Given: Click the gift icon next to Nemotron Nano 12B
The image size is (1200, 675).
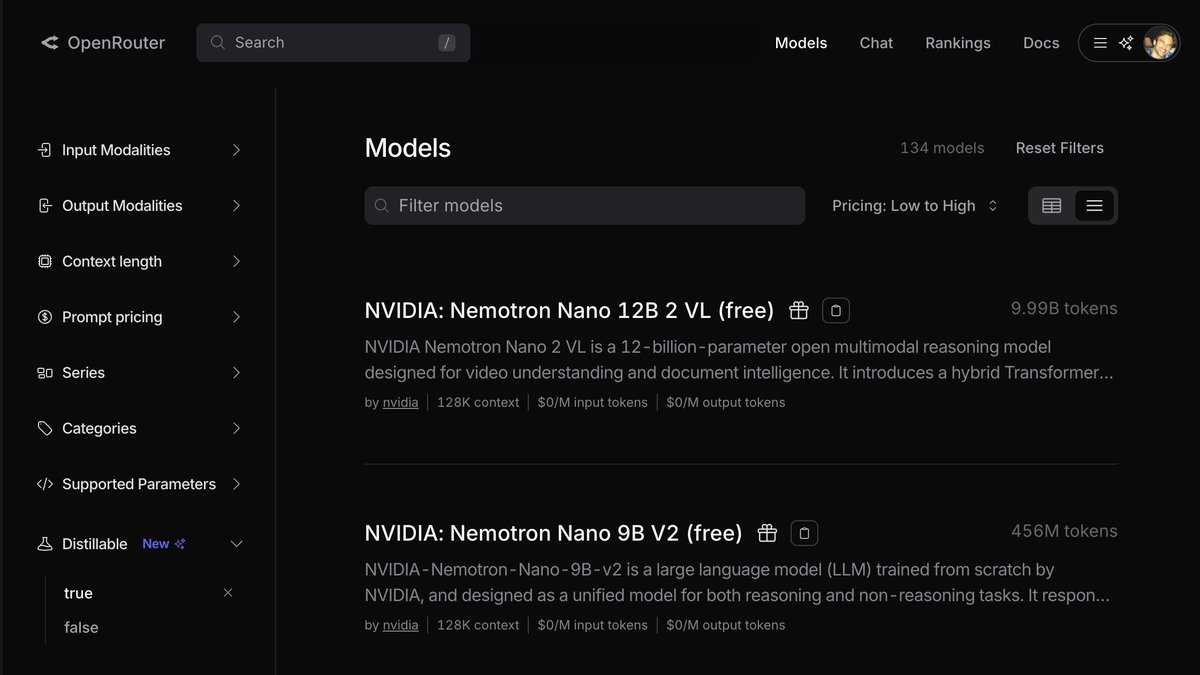Looking at the screenshot, I should 798,310.
